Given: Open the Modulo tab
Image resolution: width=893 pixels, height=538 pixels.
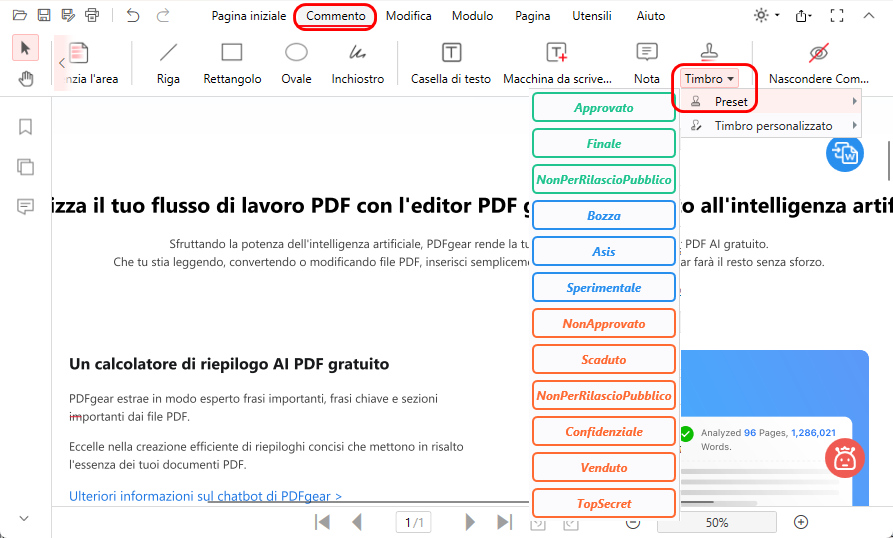Looking at the screenshot, I should 472,16.
